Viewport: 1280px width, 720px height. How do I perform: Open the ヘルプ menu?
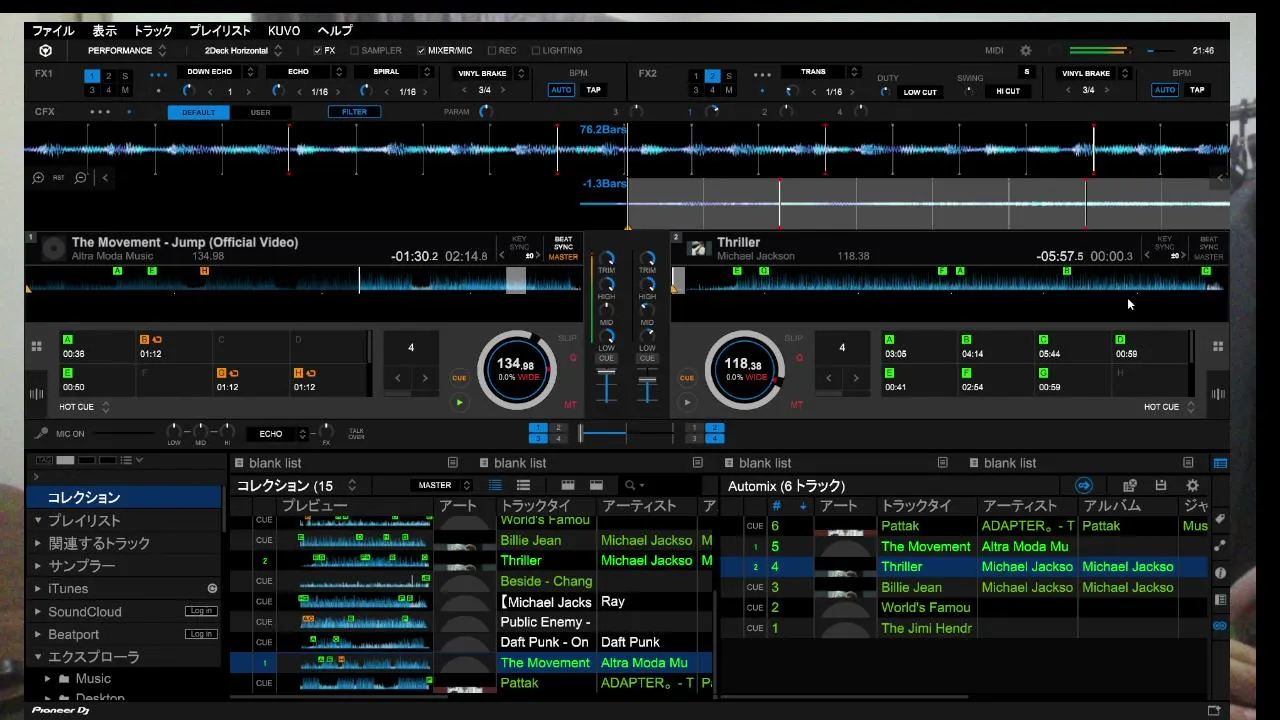pos(335,31)
